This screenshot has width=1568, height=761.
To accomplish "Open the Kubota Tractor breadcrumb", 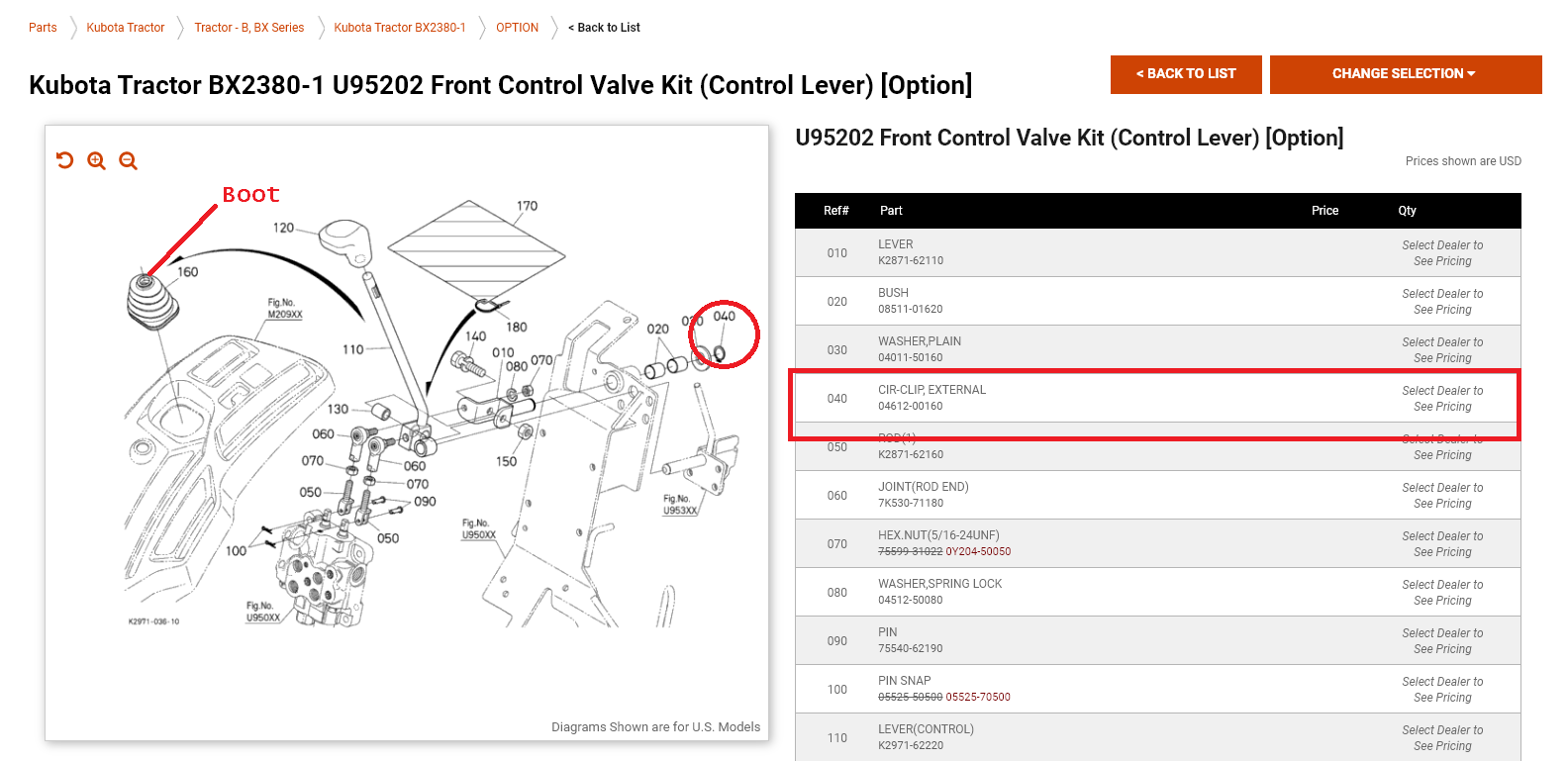I will tap(126, 28).
